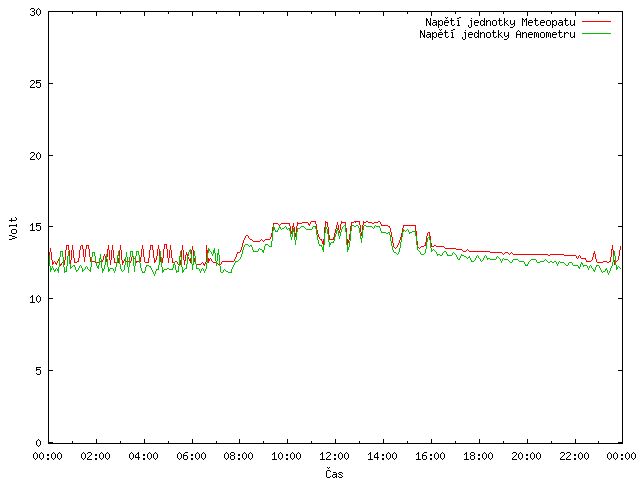The image size is (640, 480).
Task: Click the legend label "Napětí jednotky Meteopatu"
Action: tap(500, 22)
